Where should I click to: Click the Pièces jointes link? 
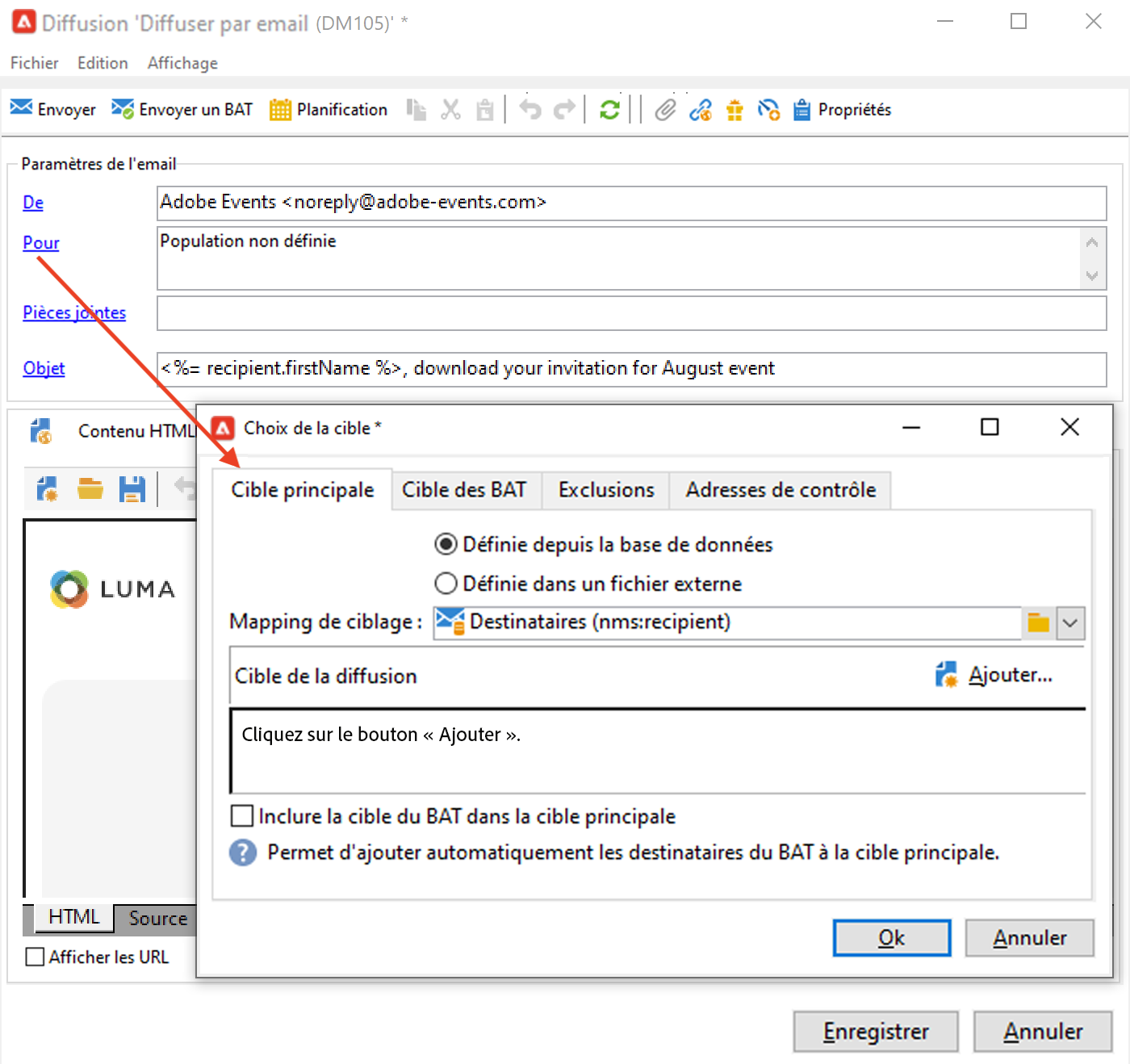pos(74,312)
